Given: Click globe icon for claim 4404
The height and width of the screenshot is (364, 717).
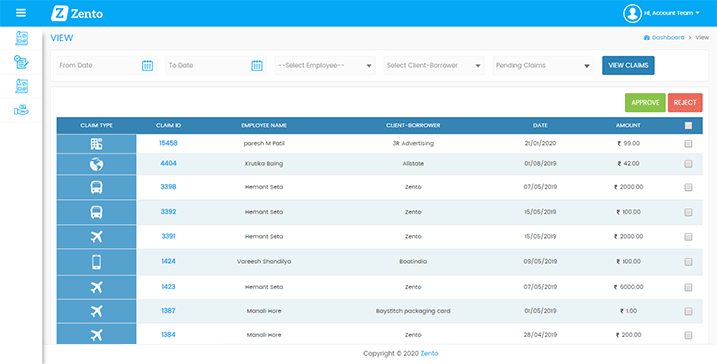Looking at the screenshot, I should tap(96, 164).
